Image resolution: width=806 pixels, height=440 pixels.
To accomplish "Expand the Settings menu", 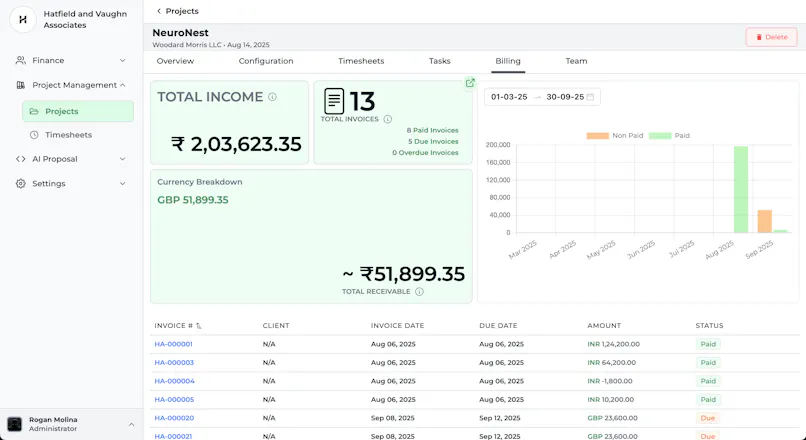I will coord(71,184).
